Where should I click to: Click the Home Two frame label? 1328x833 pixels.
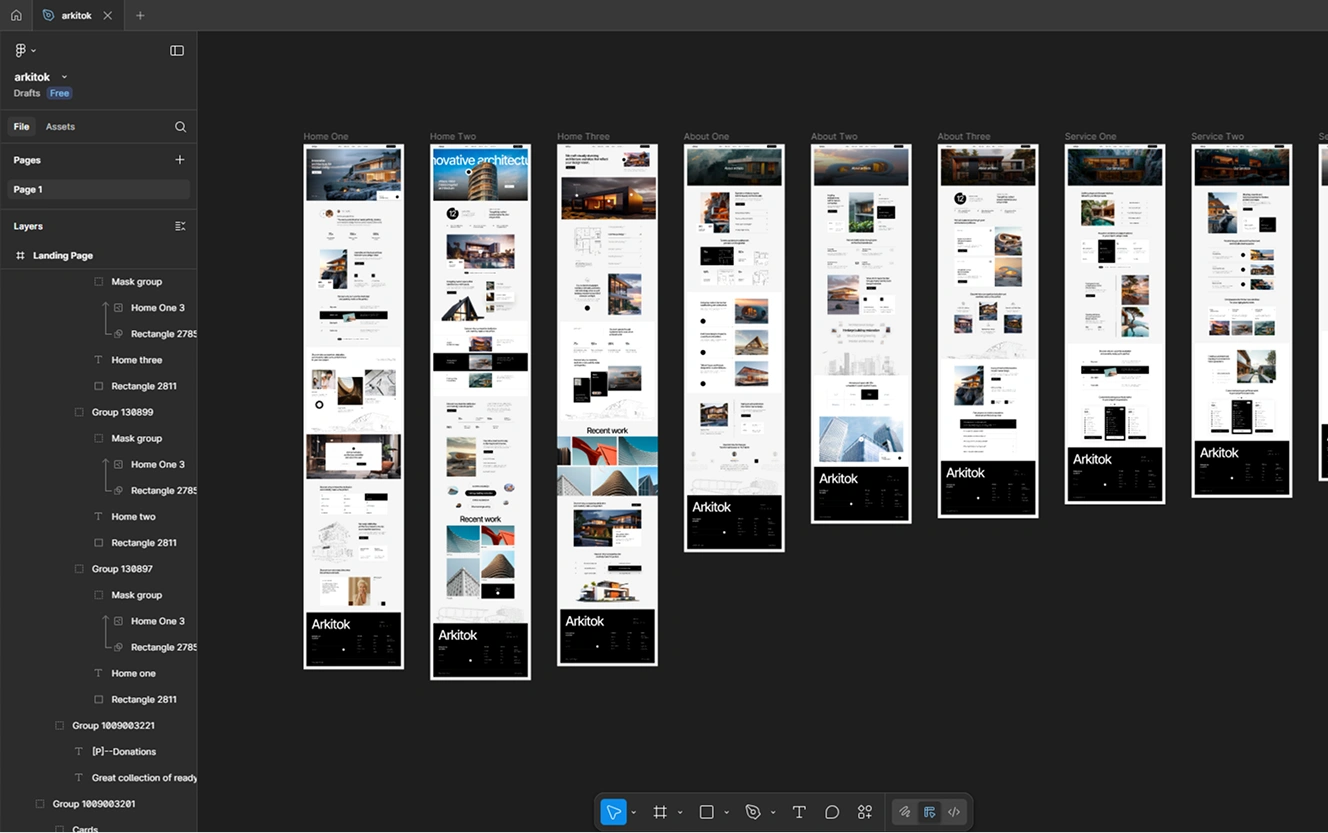click(453, 137)
